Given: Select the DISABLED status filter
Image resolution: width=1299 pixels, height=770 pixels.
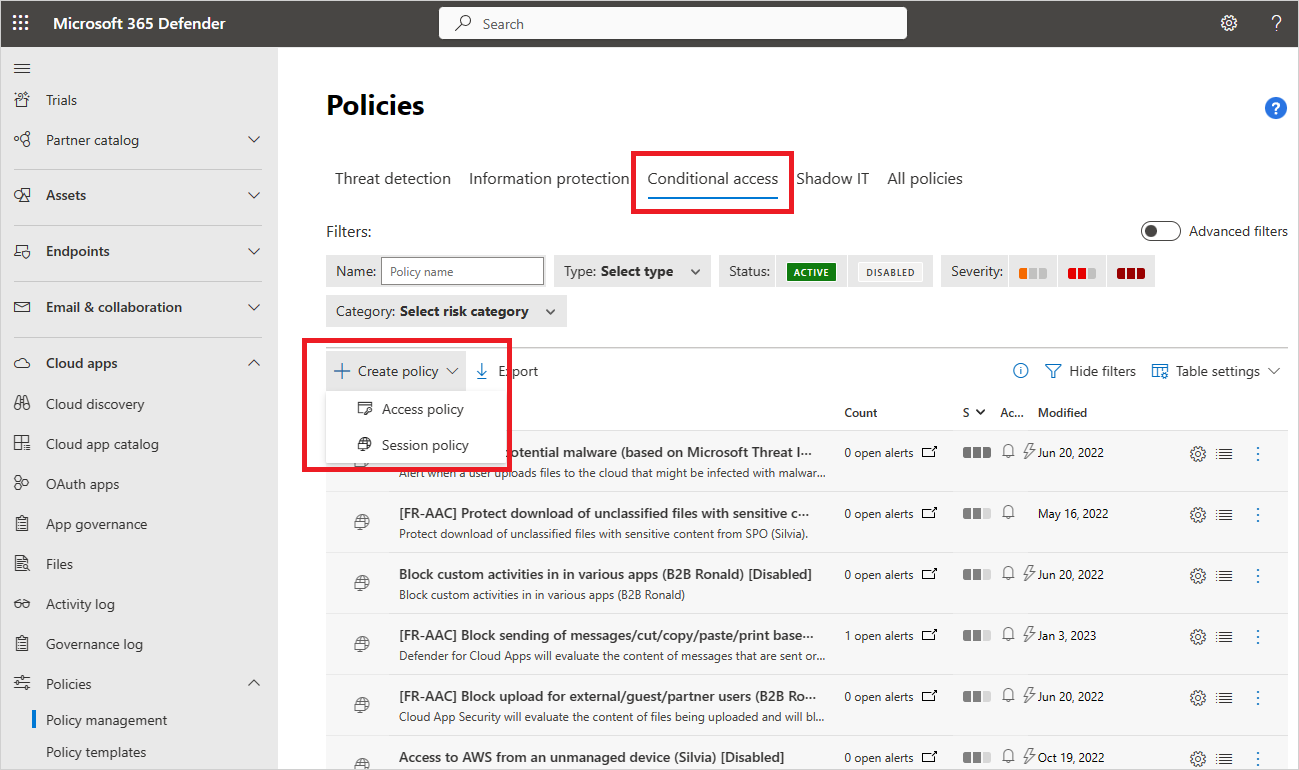Looking at the screenshot, I should point(889,271).
